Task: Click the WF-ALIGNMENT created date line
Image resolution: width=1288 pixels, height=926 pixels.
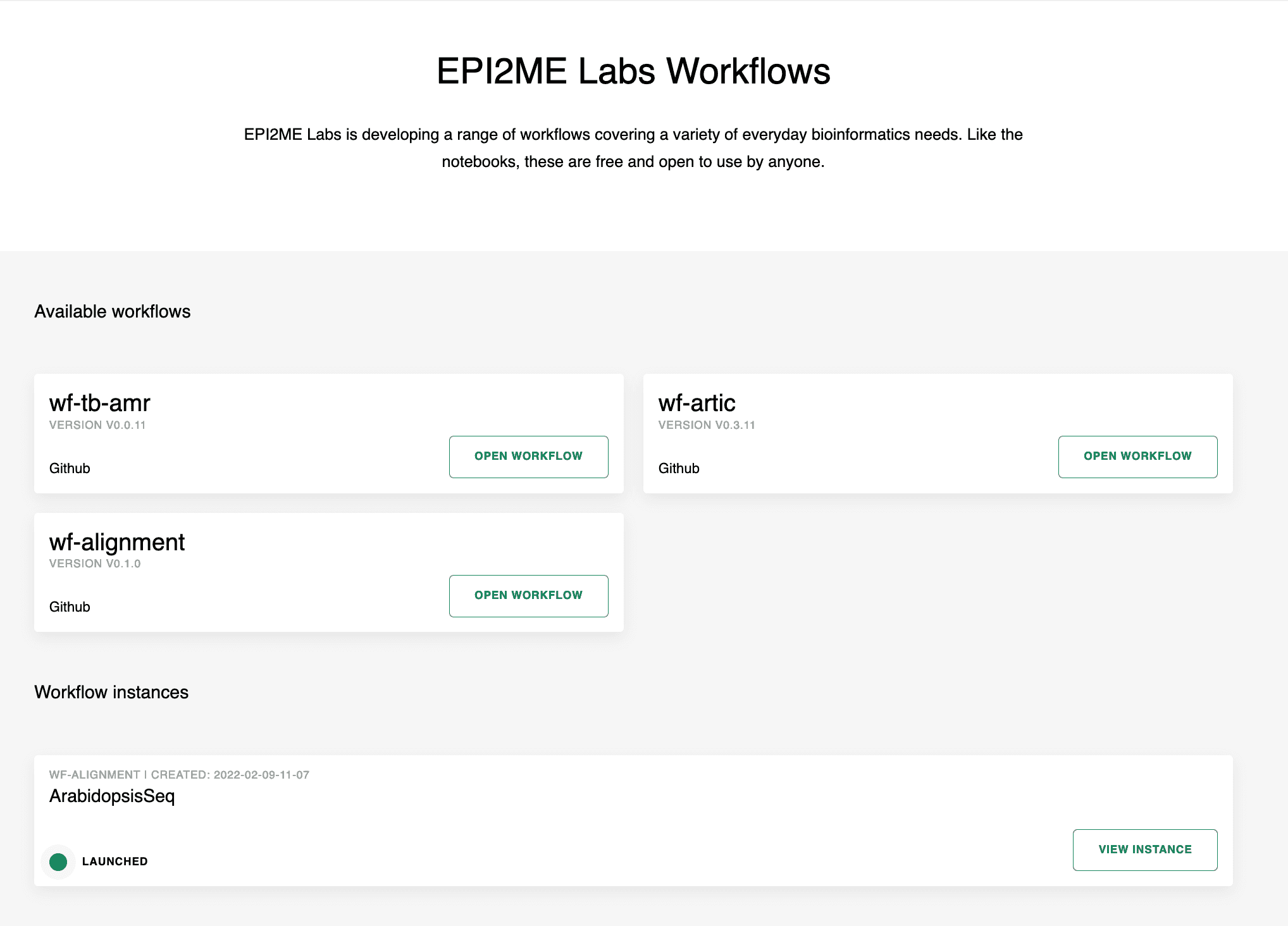Action: (179, 775)
